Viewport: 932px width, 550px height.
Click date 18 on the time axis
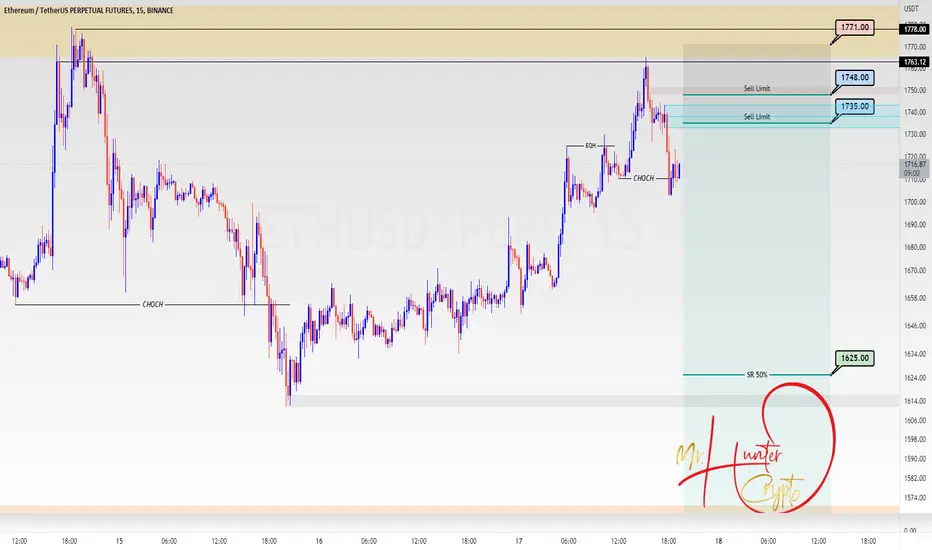[x=719, y=541]
